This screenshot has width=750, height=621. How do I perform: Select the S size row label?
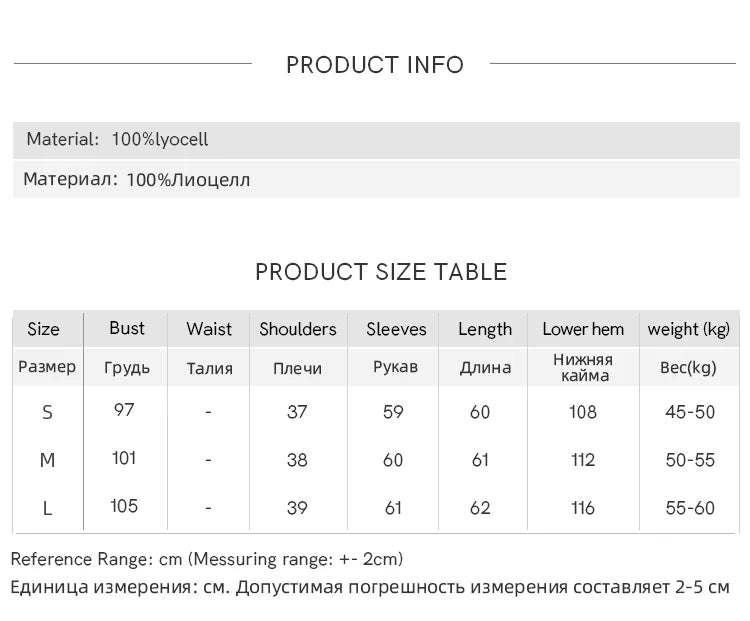point(47,412)
